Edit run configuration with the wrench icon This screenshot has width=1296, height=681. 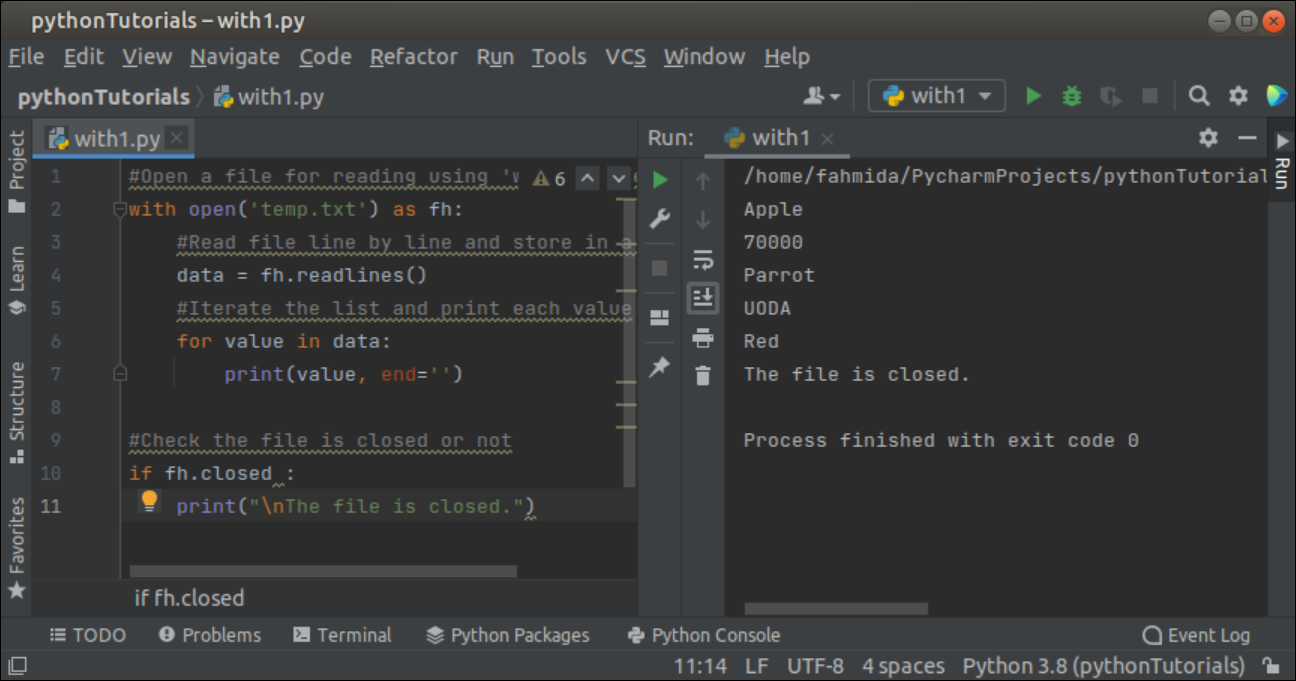659,218
